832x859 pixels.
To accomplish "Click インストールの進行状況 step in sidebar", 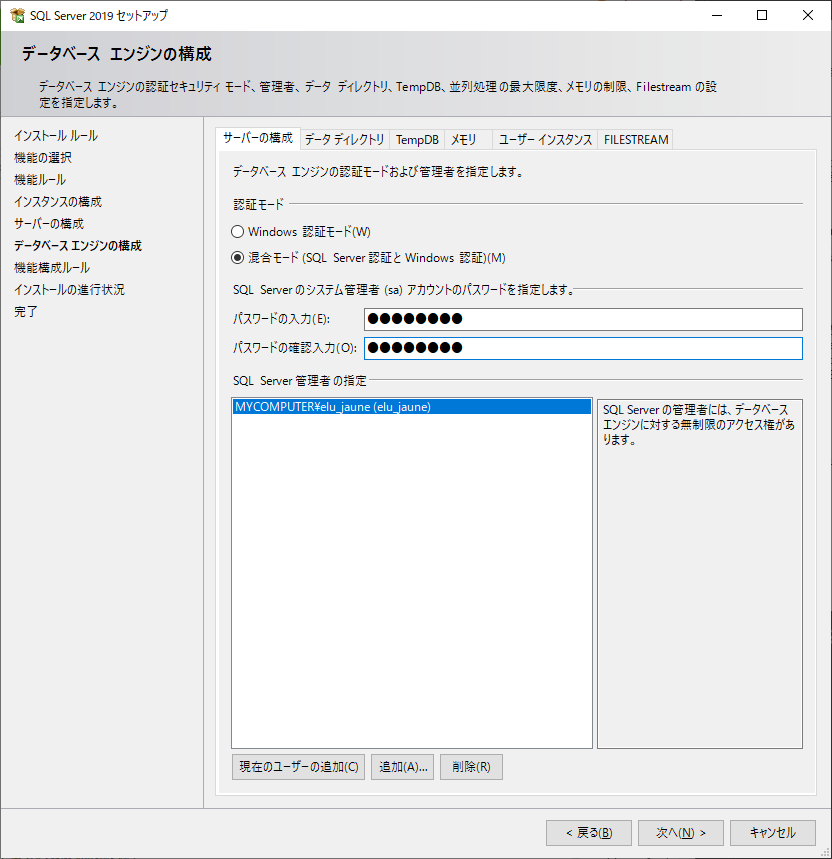I will pos(69,289).
